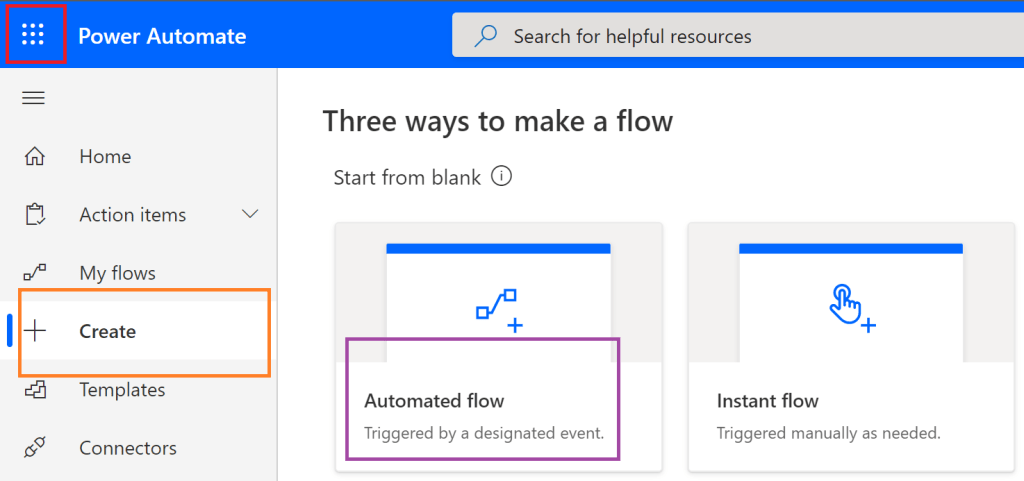Viewport: 1024px width, 481px height.
Task: Choose the Automated flow card
Action: [x=498, y=346]
